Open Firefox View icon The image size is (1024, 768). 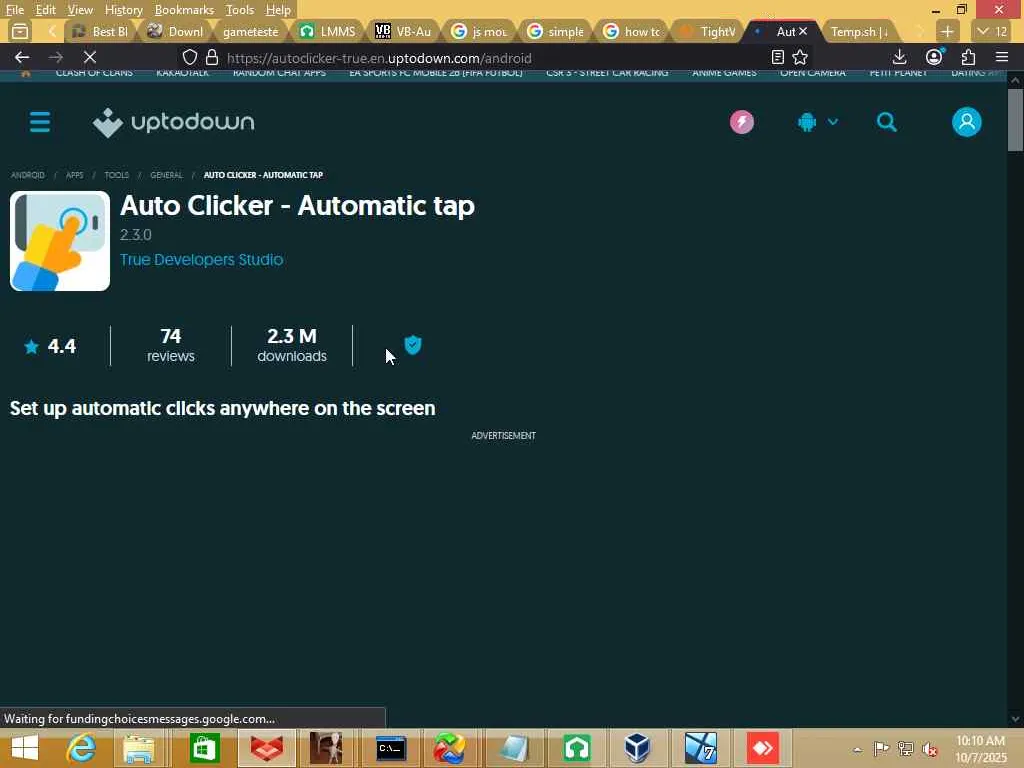pyautogui.click(x=20, y=31)
